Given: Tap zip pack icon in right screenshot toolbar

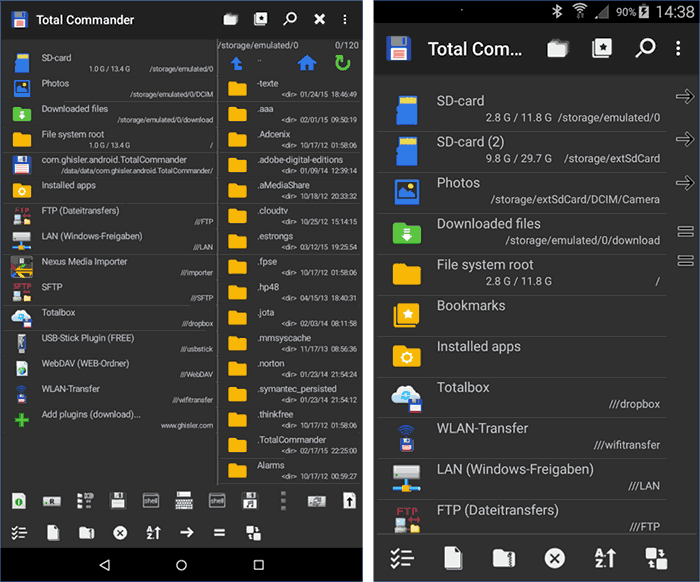Looking at the screenshot, I should click(x=504, y=558).
